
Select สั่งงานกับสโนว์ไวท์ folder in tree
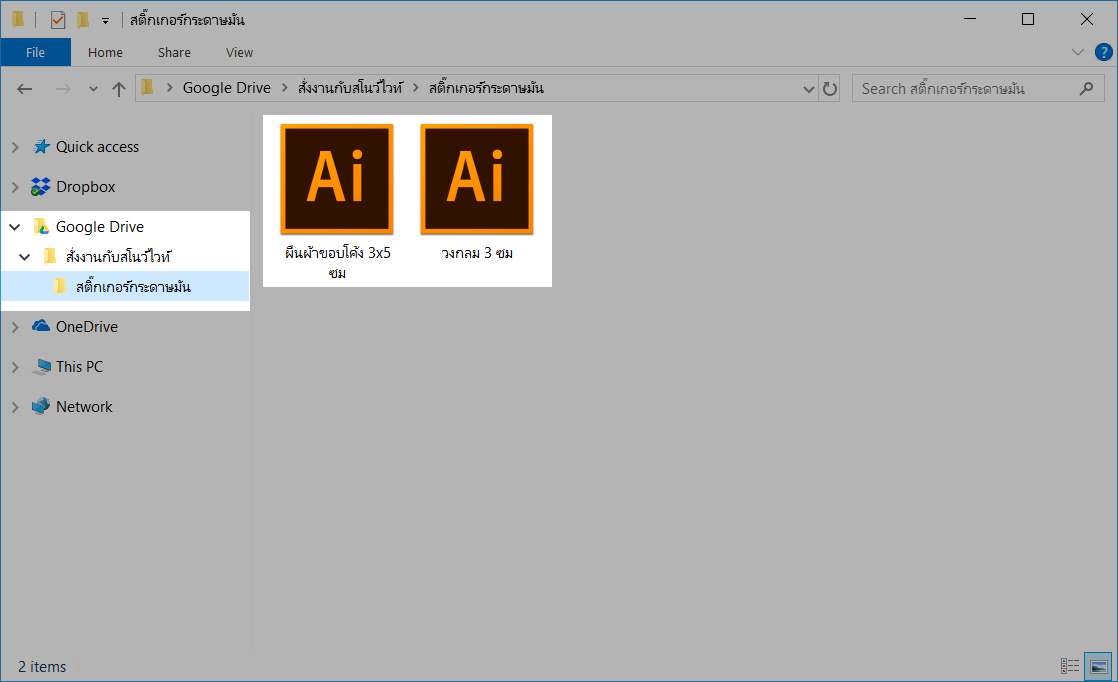(x=118, y=257)
